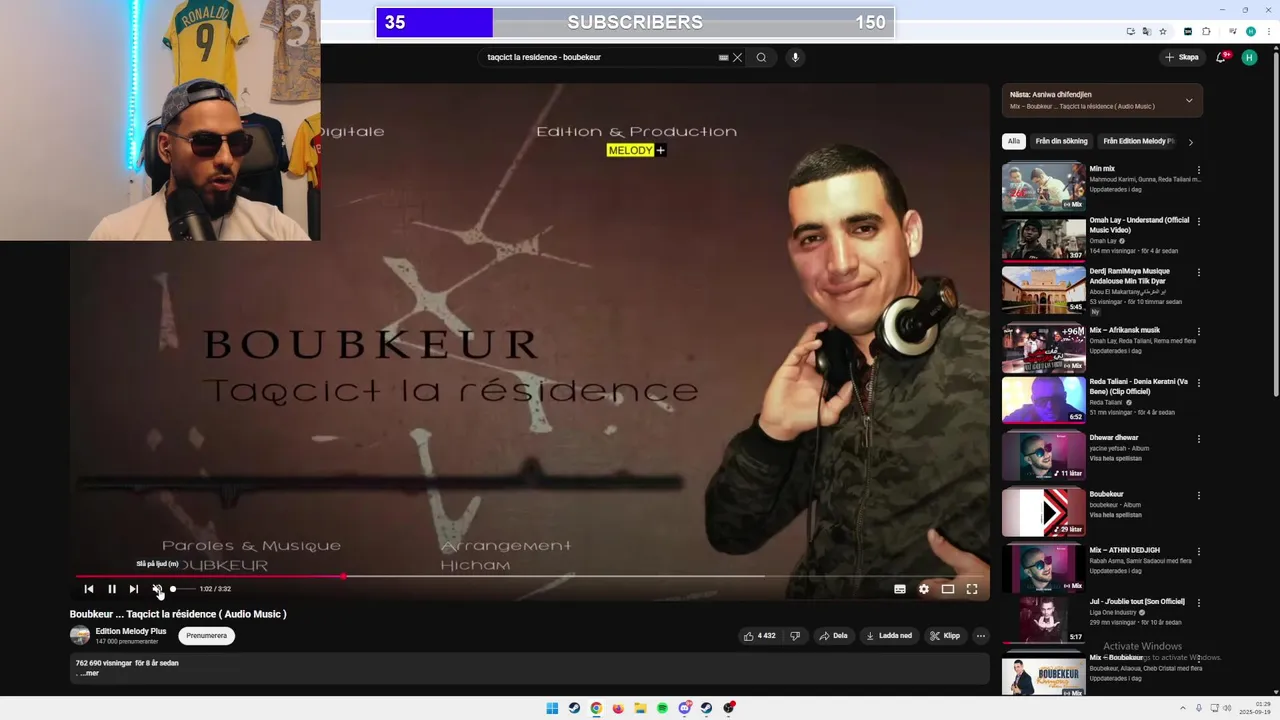This screenshot has width=1280, height=720.
Task: Open the Dhewar dhewar album title
Action: point(1114,438)
